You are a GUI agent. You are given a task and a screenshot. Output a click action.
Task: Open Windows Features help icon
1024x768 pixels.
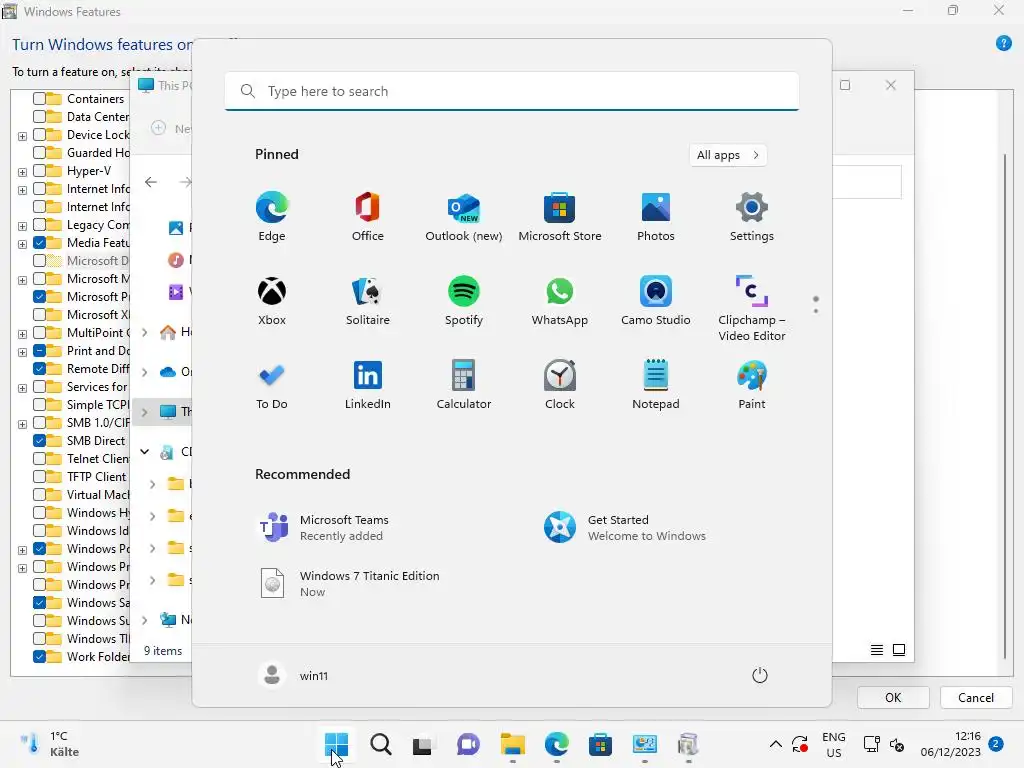1004,44
